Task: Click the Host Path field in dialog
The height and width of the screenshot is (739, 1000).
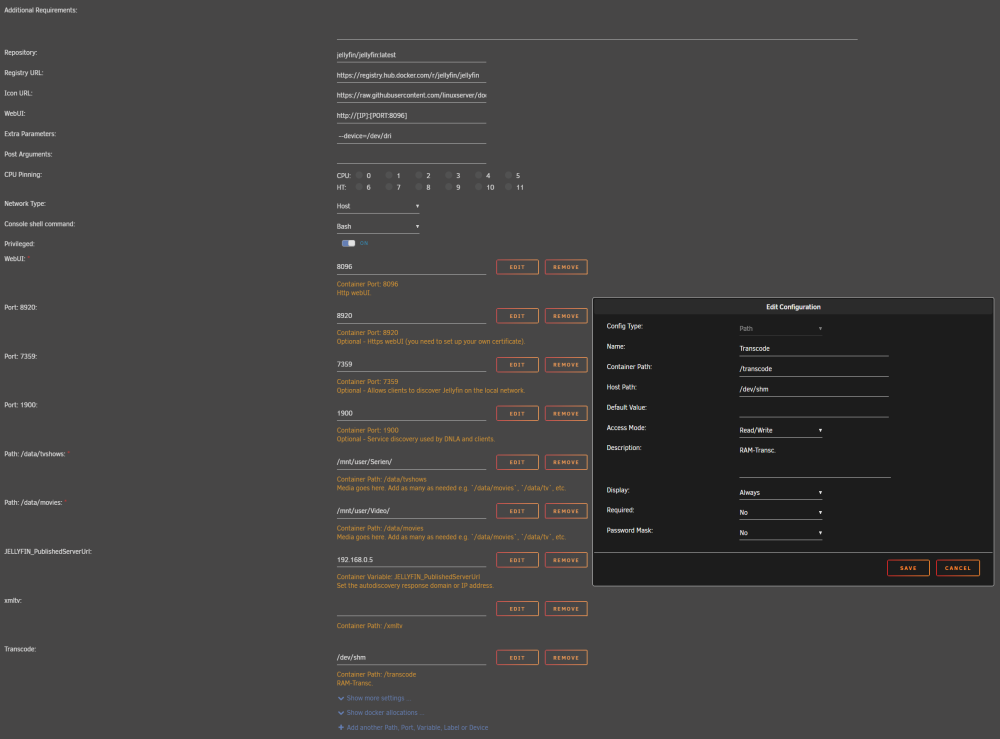Action: [814, 389]
